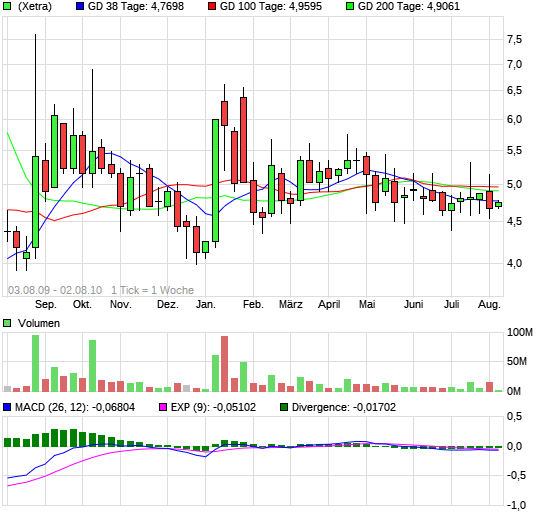
Task: Click the 'Volumen' panel label
Action: (39, 323)
